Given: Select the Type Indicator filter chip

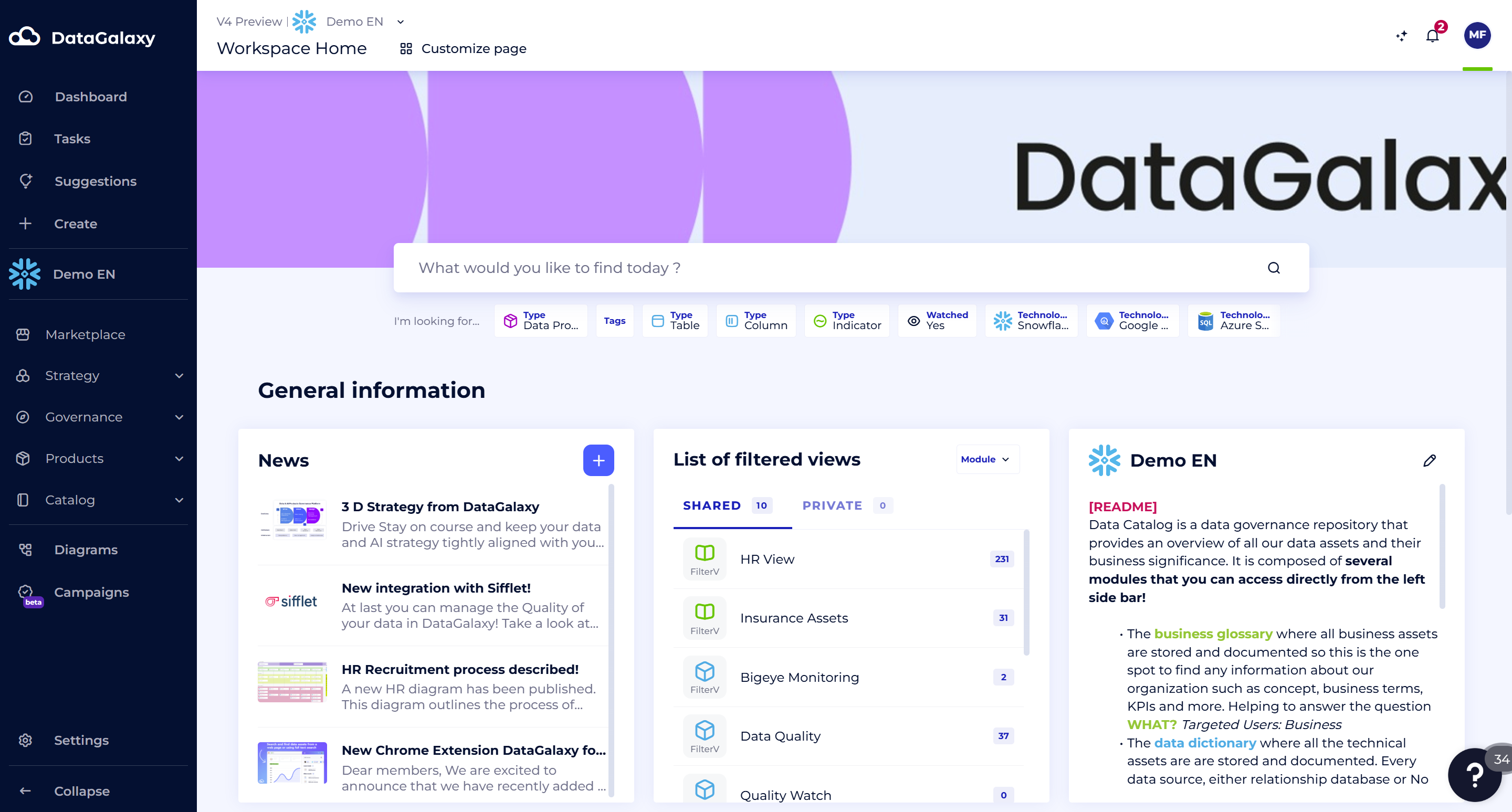Looking at the screenshot, I should point(847,320).
